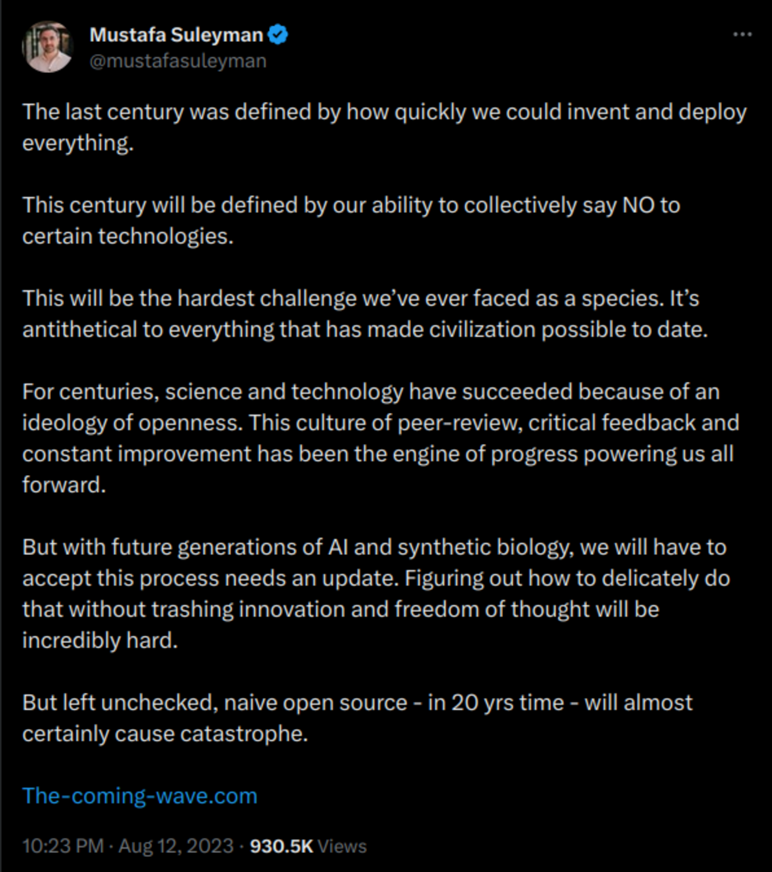The width and height of the screenshot is (772, 872).
Task: Open the three-dot more options menu
Action: tap(744, 34)
